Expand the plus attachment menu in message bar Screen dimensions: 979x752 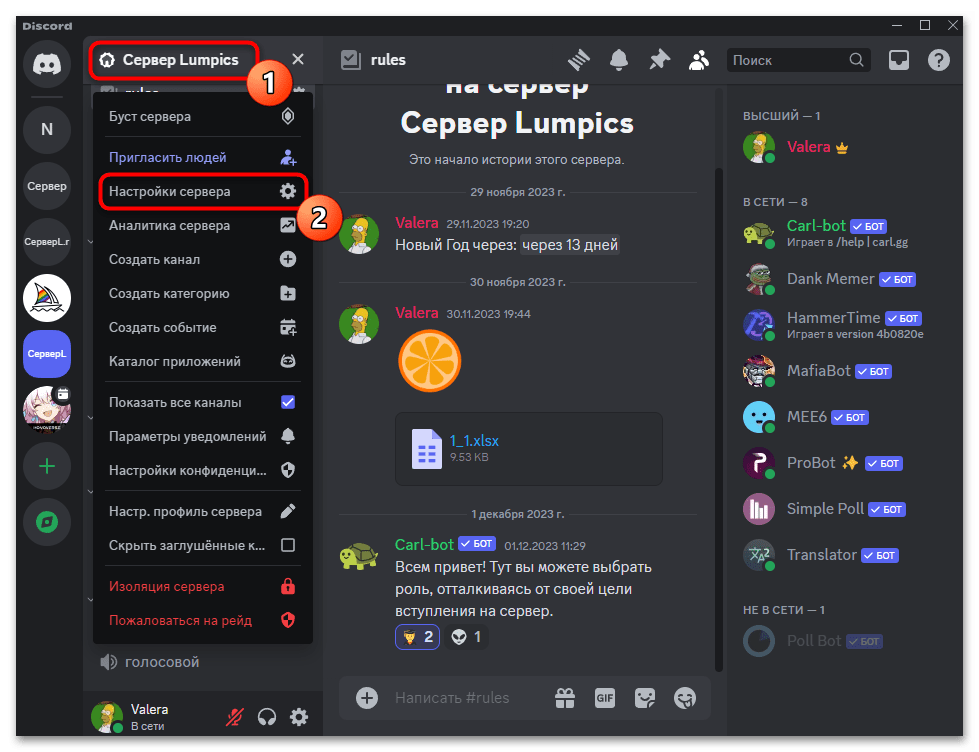pyautogui.click(x=367, y=698)
